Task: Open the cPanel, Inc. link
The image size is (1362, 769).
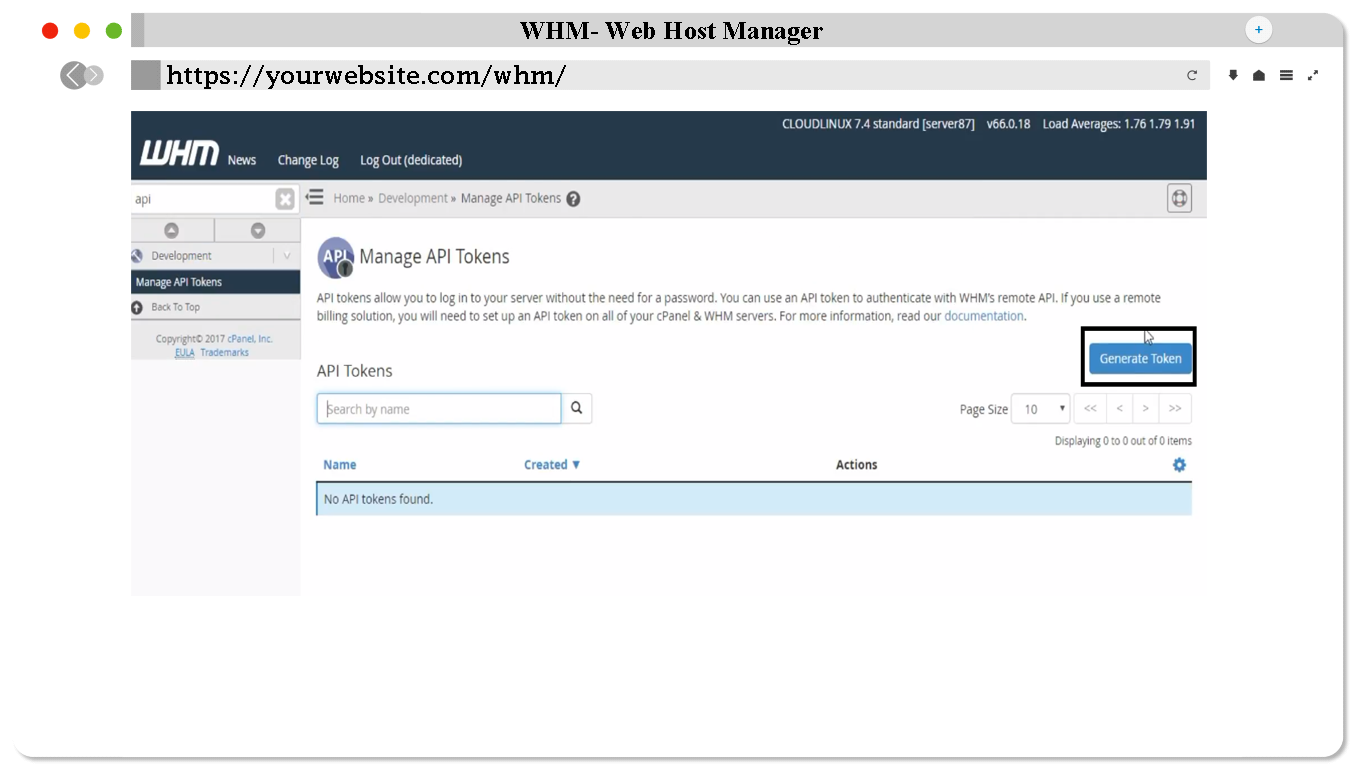Action: pos(250,339)
